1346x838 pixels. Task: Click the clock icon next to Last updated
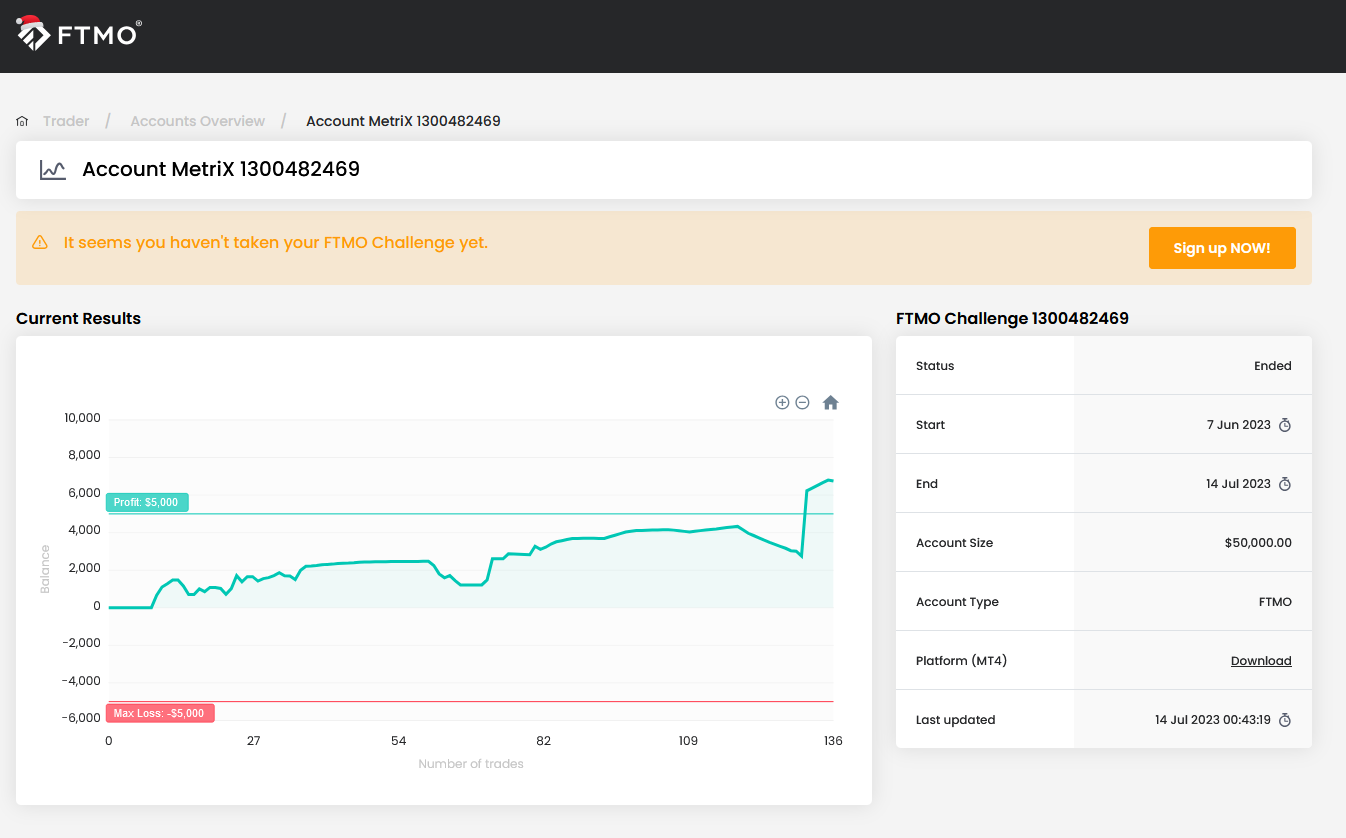coord(1285,720)
